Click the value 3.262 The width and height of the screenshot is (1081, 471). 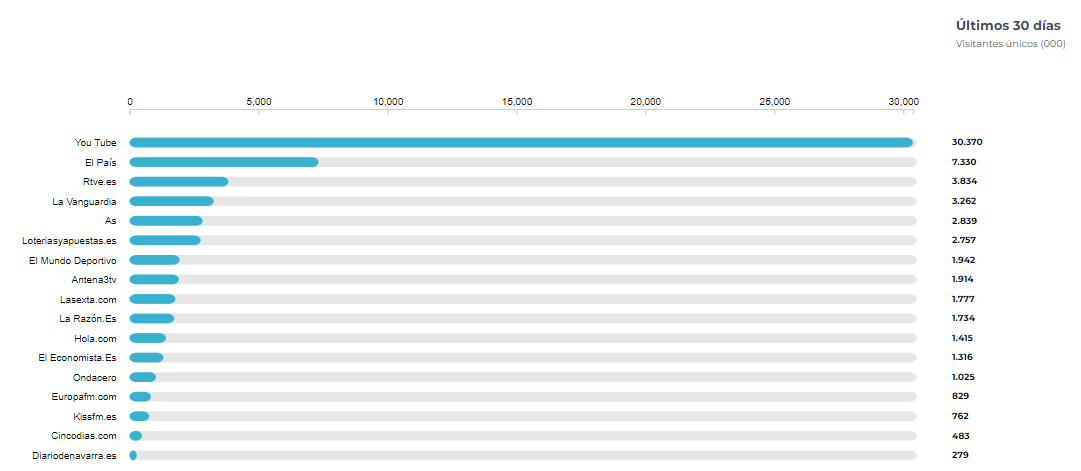click(x=964, y=201)
